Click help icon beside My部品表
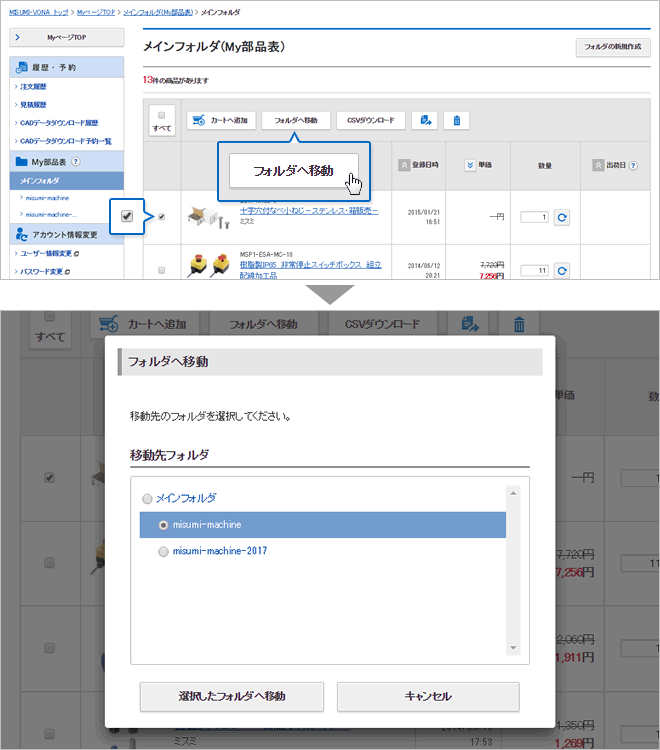This screenshot has width=660, height=750. click(76, 163)
